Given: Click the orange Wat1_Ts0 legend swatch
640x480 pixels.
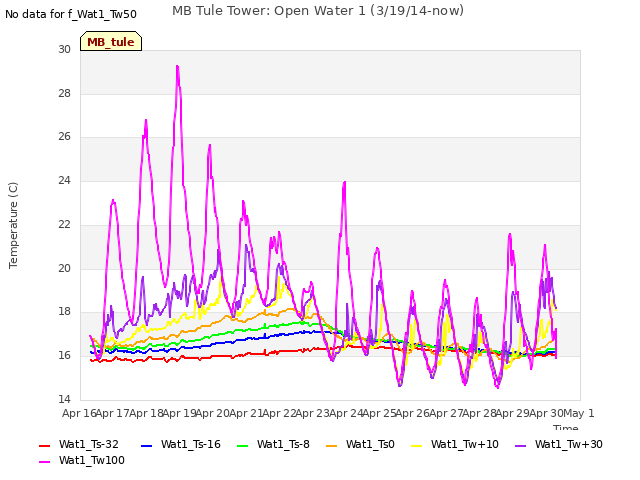Looking at the screenshot, I should coord(331,446).
